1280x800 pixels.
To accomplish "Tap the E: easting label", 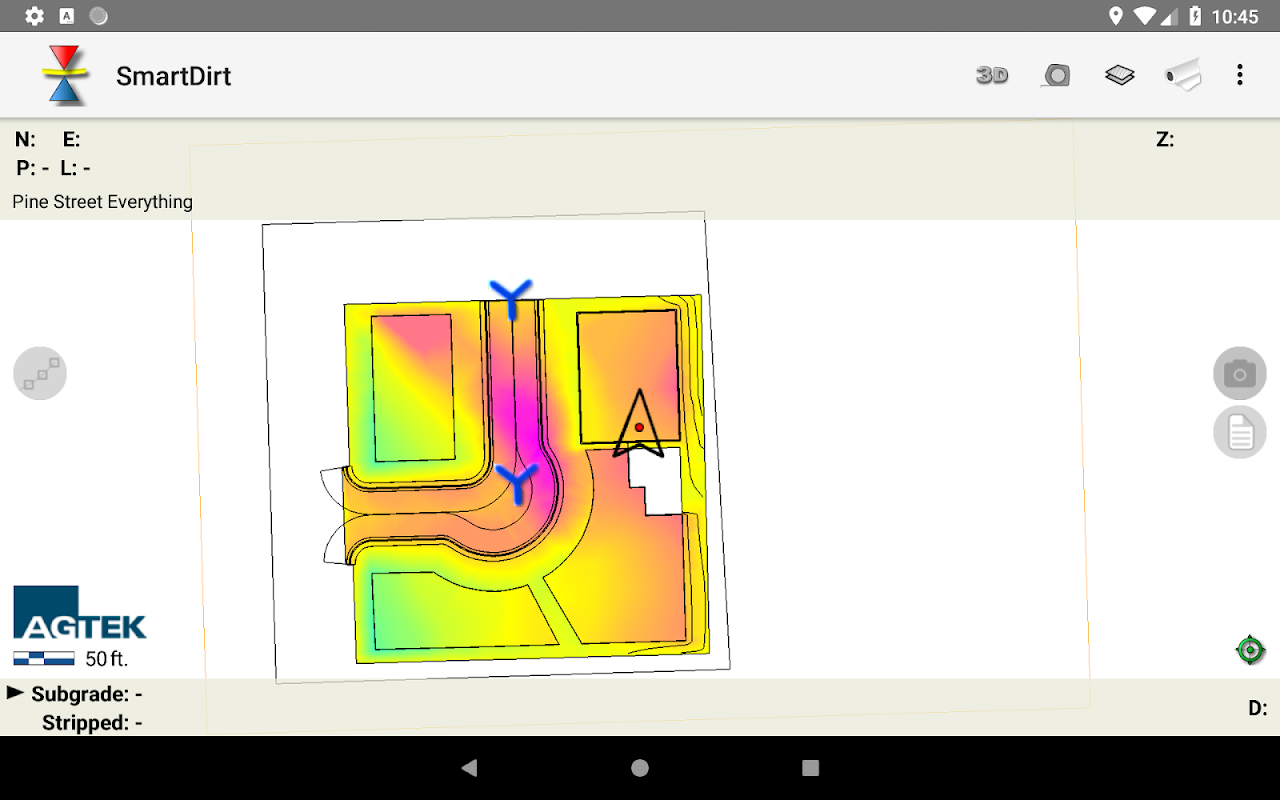I will point(72,140).
